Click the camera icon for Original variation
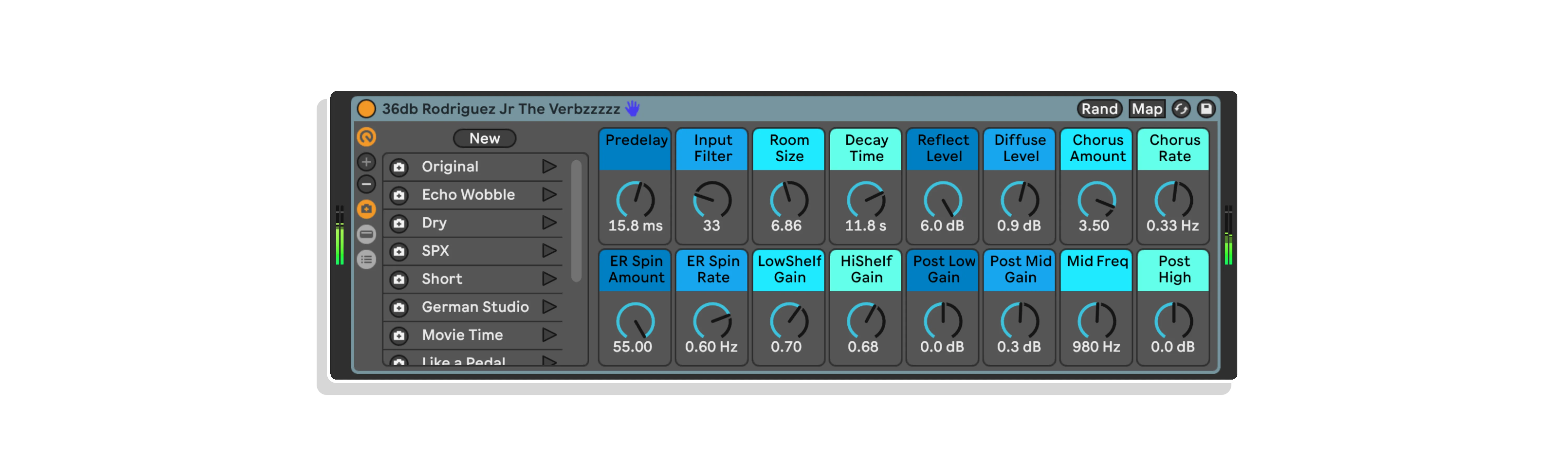 (x=399, y=167)
